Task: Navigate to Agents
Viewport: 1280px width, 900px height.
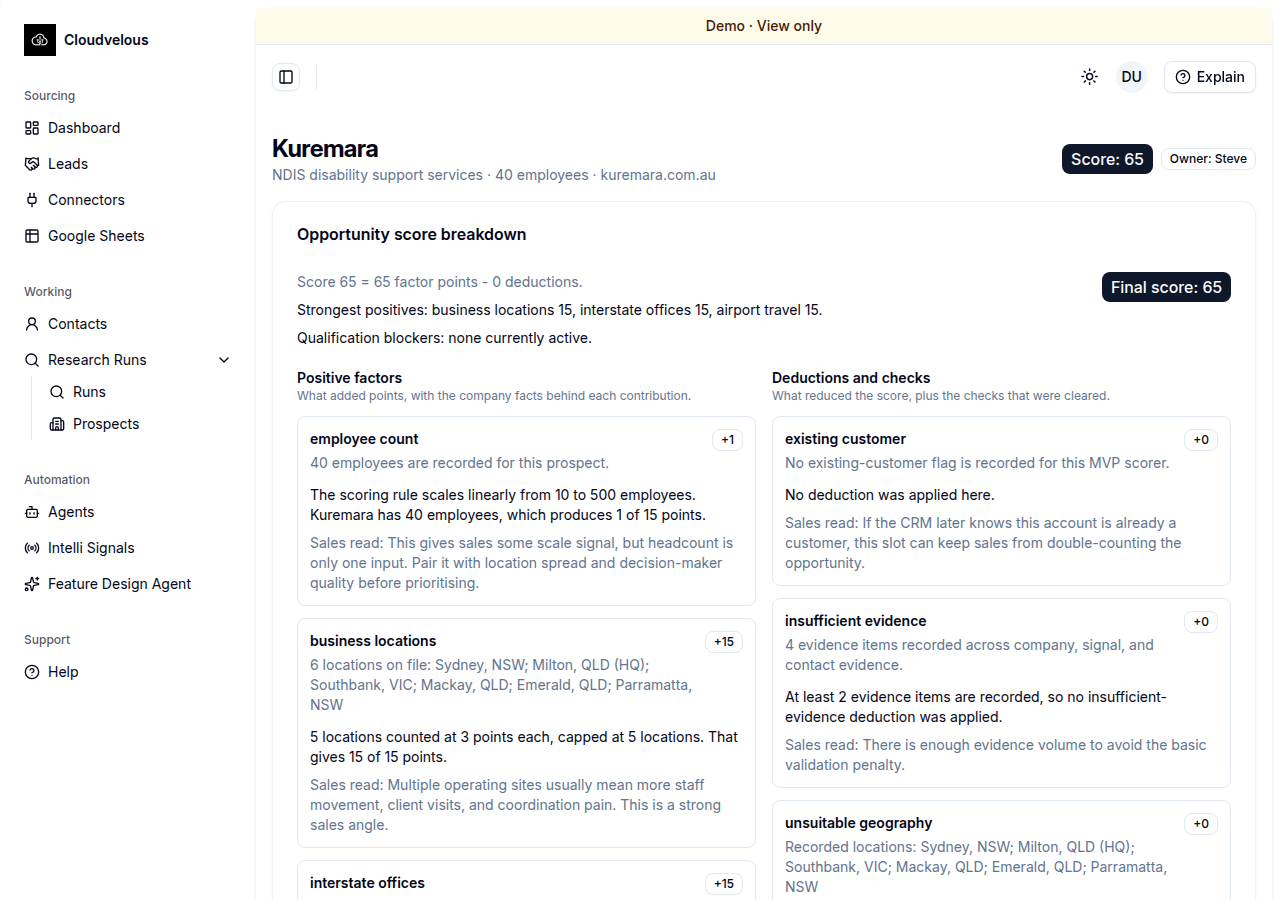Action: (128, 512)
